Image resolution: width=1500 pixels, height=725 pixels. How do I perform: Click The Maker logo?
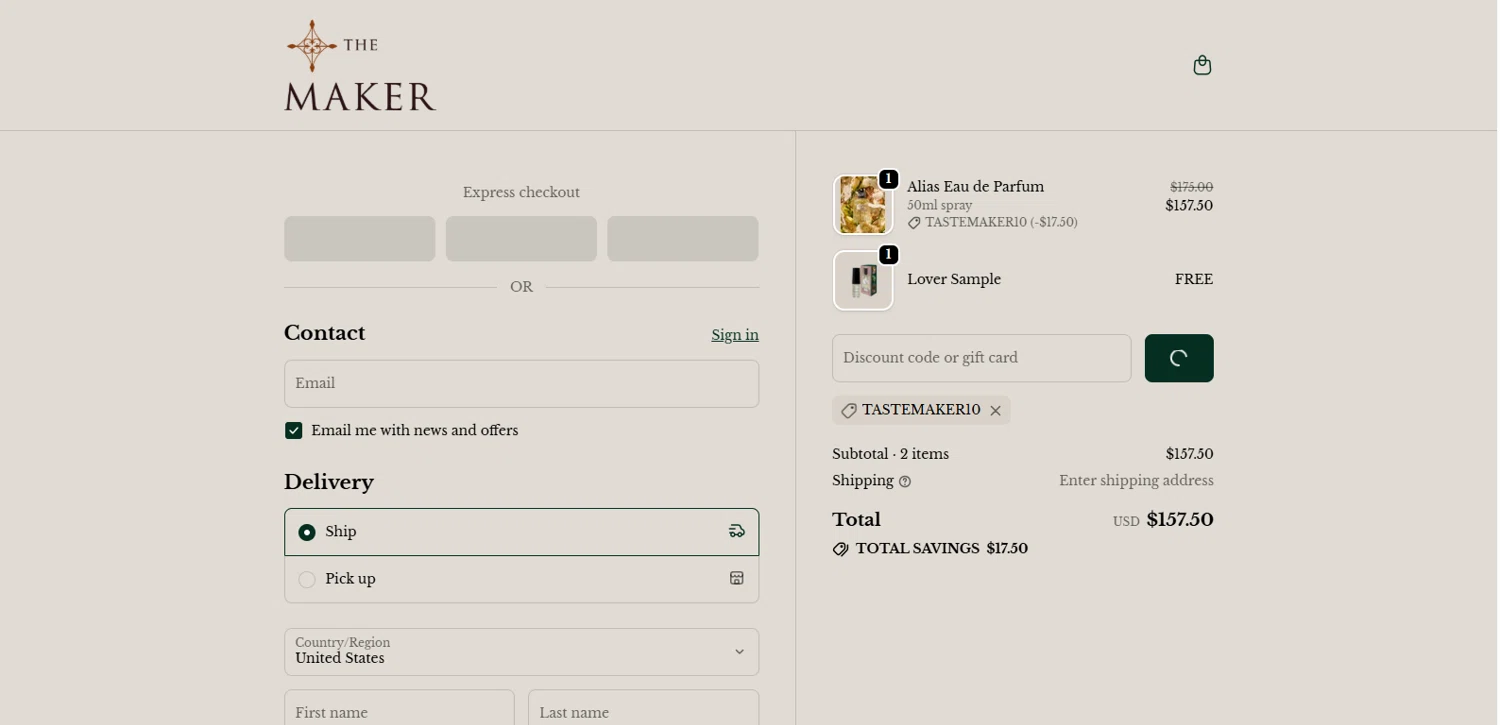(x=360, y=65)
